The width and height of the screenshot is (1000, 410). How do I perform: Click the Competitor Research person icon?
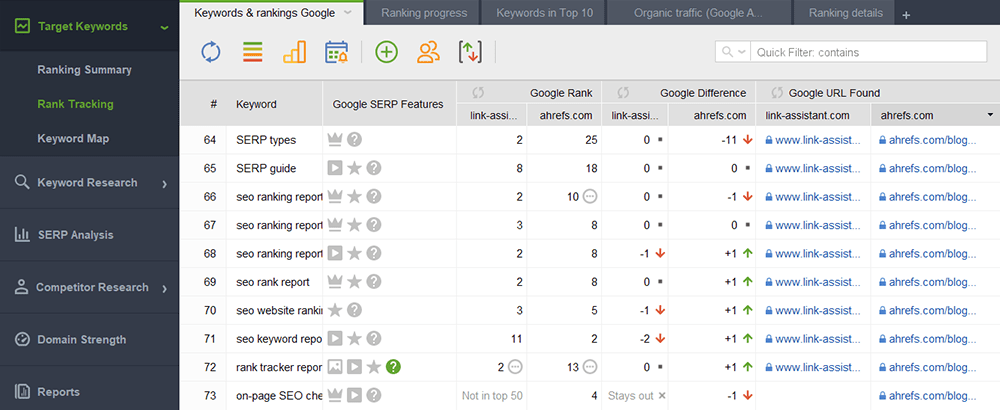22,287
